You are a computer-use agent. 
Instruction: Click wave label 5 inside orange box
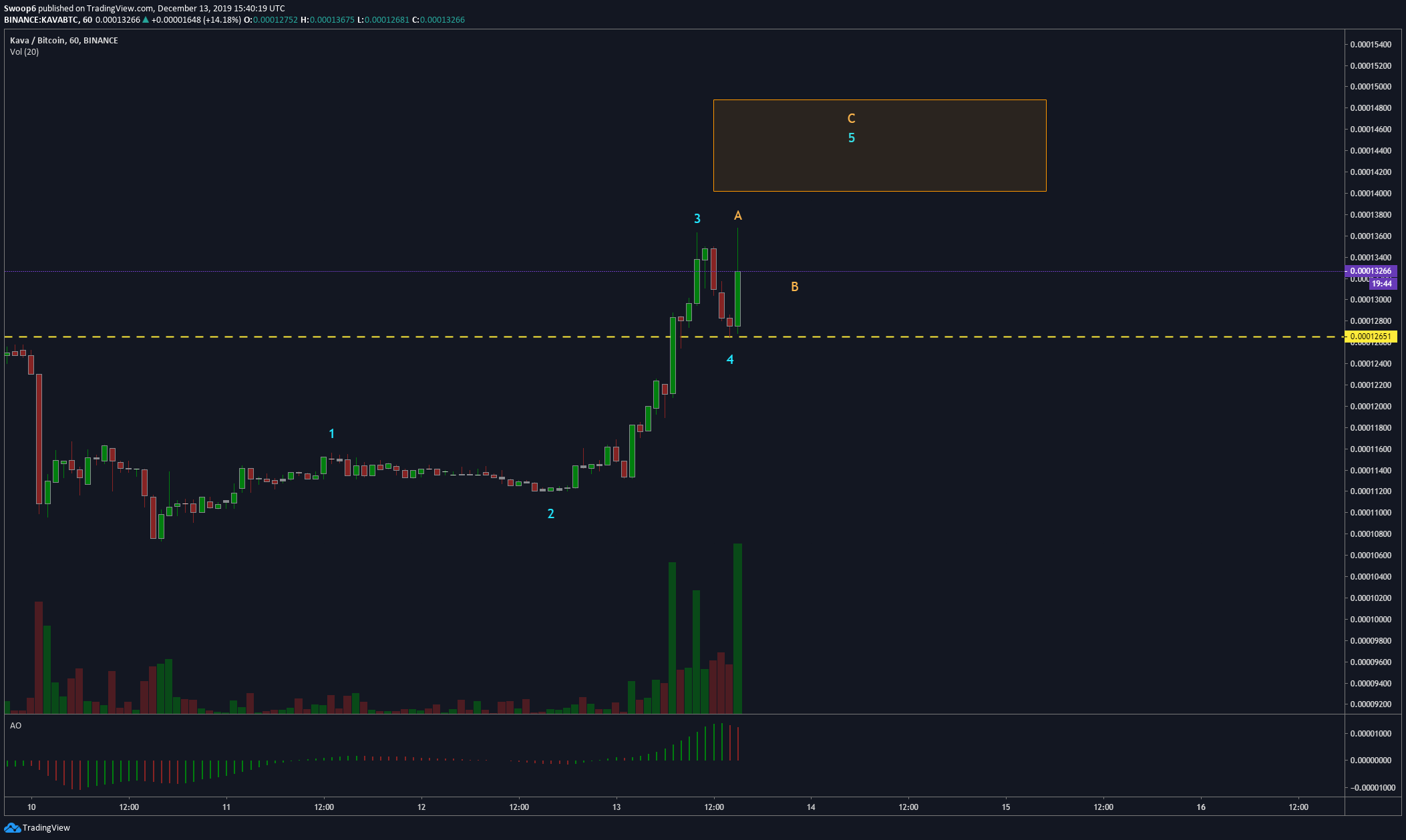pyautogui.click(x=852, y=138)
